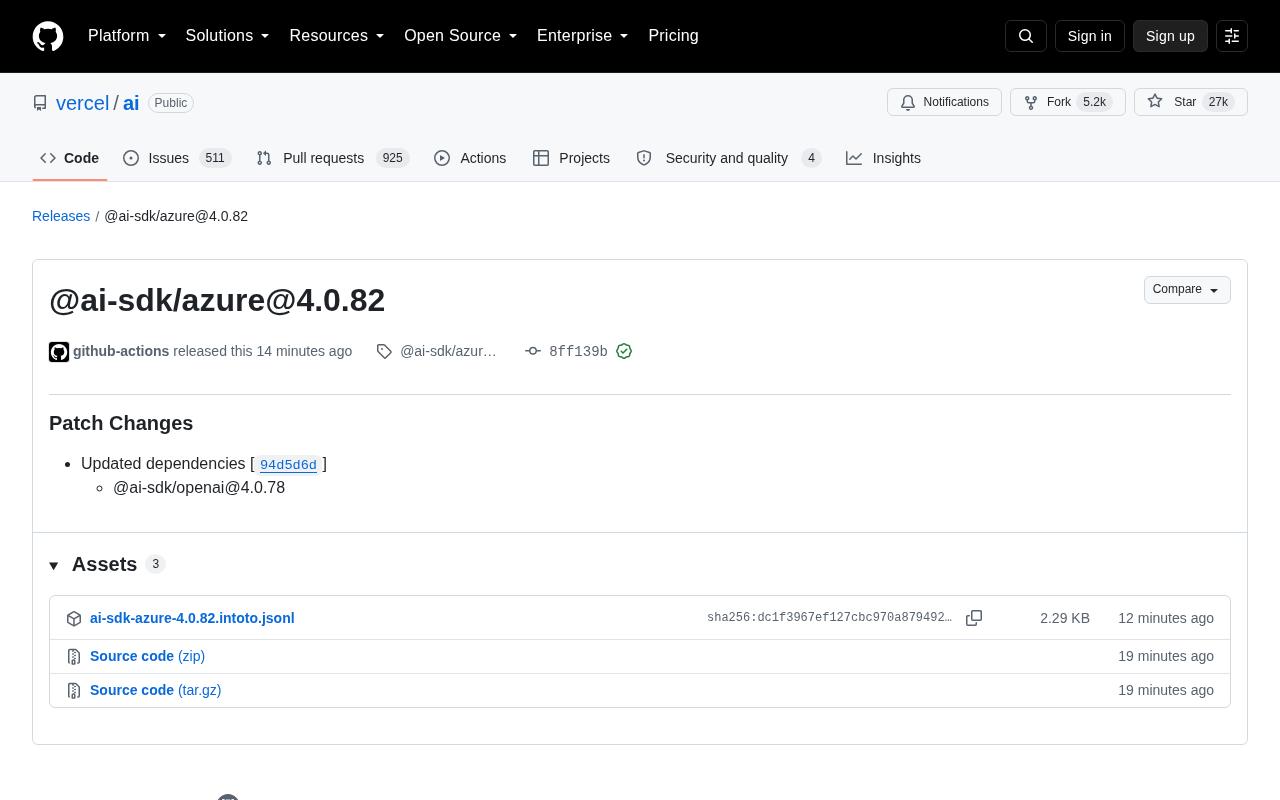Click the Assets count badge 3
This screenshot has height=800, width=1280.
coord(155,564)
